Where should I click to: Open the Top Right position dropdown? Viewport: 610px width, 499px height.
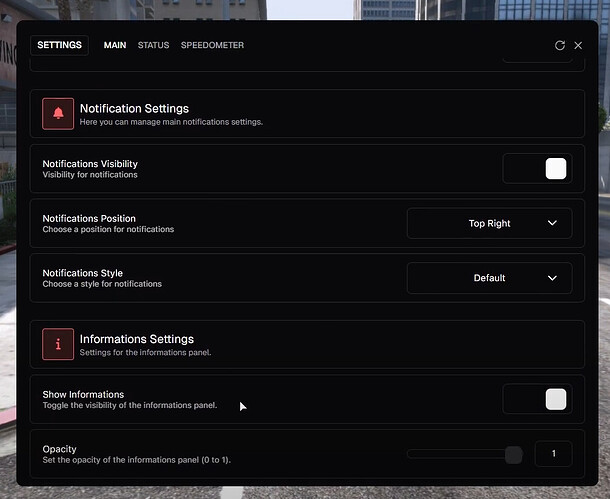point(489,223)
